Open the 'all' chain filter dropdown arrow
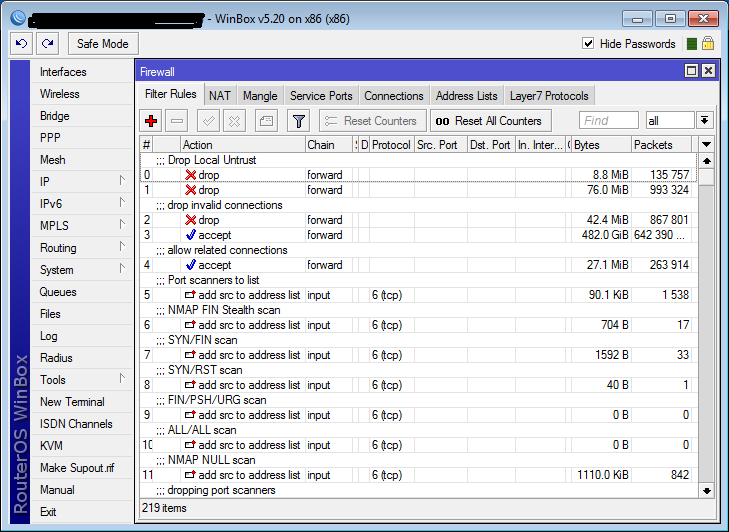The height and width of the screenshot is (532, 729). pyautogui.click(x=704, y=121)
